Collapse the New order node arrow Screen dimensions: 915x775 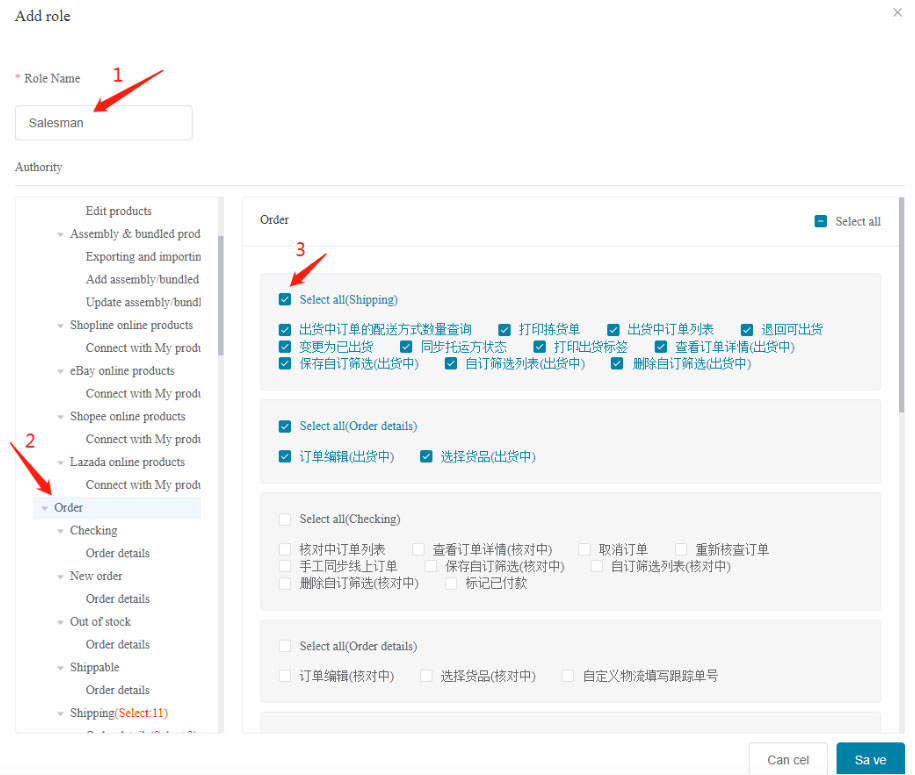point(60,577)
